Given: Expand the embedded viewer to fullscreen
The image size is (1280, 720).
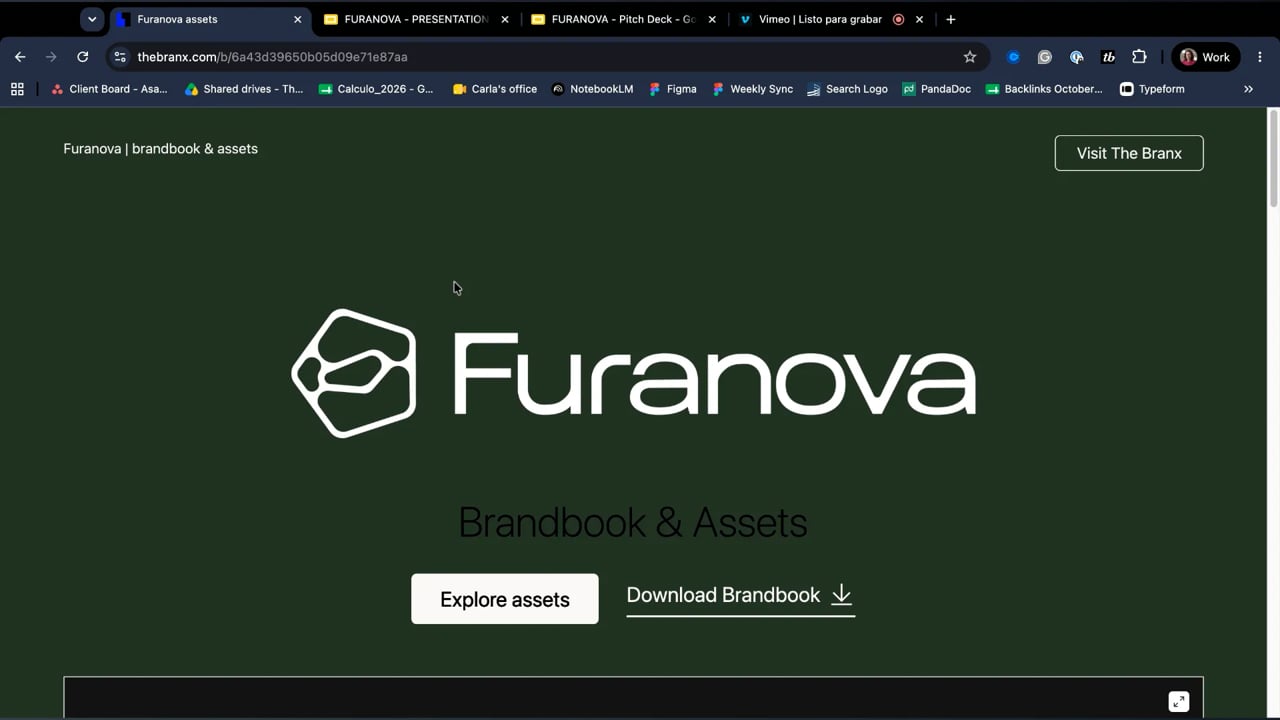Looking at the screenshot, I should point(1179,701).
